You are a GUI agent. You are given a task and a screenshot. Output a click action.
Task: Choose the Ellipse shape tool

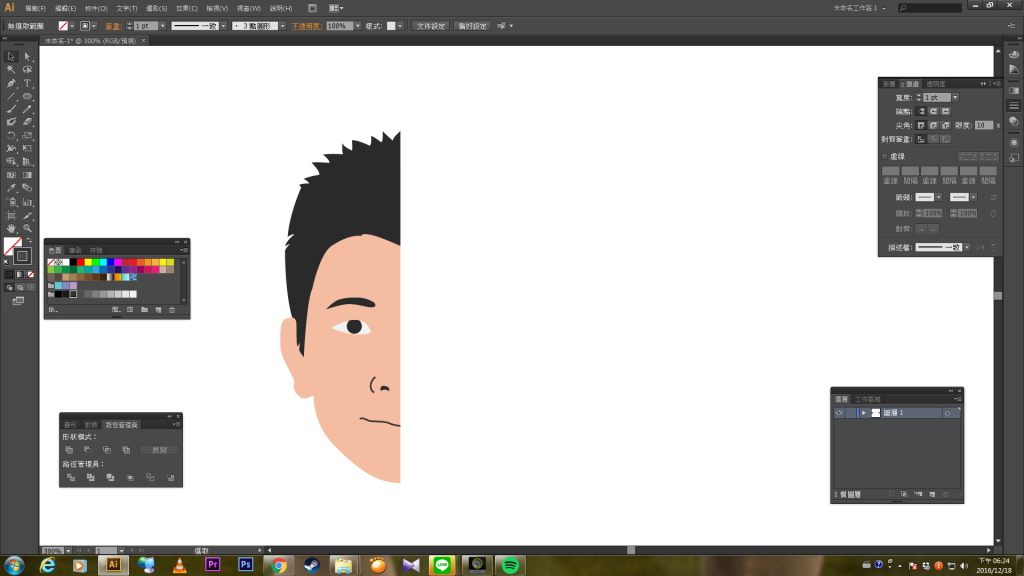27,96
